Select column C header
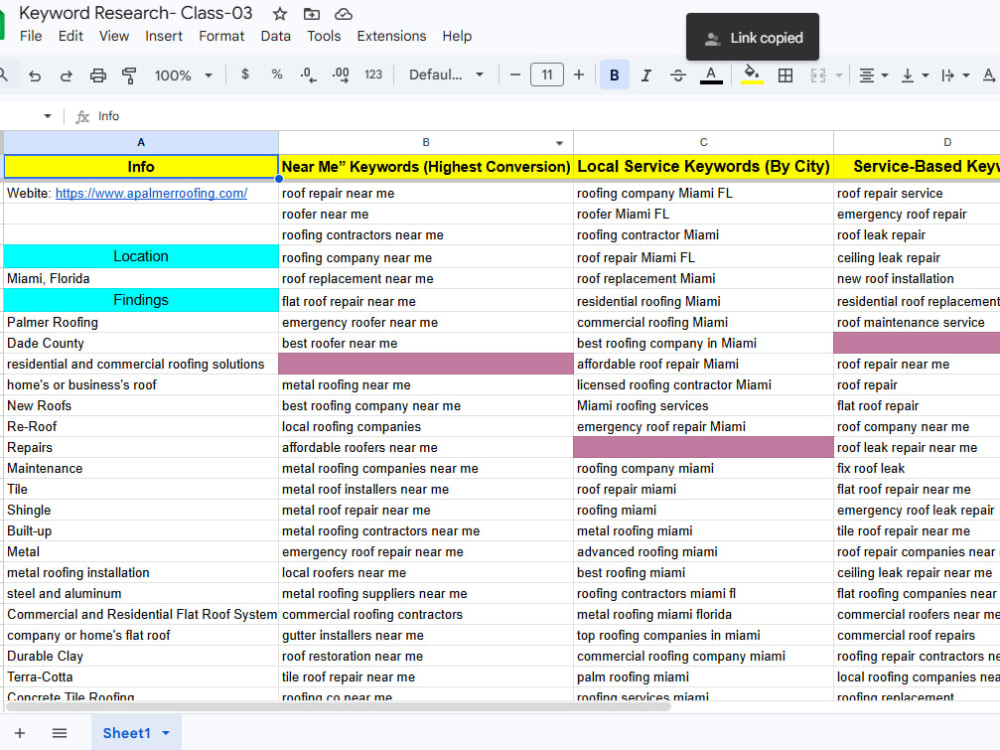 pos(703,142)
